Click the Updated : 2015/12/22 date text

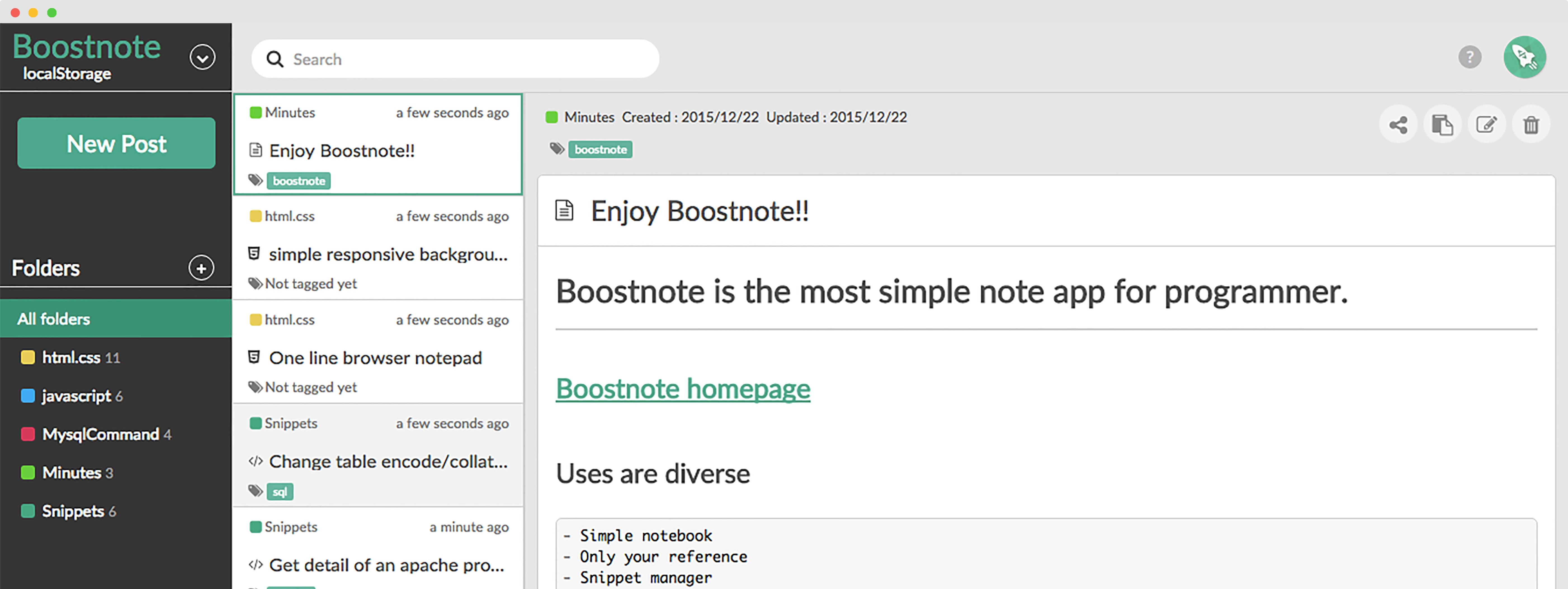click(x=836, y=117)
